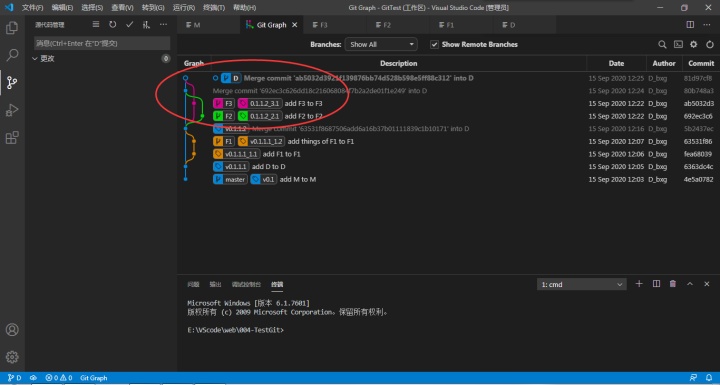Click errors and warnings count in status bar
This screenshot has height=385, width=720.
(x=58, y=378)
